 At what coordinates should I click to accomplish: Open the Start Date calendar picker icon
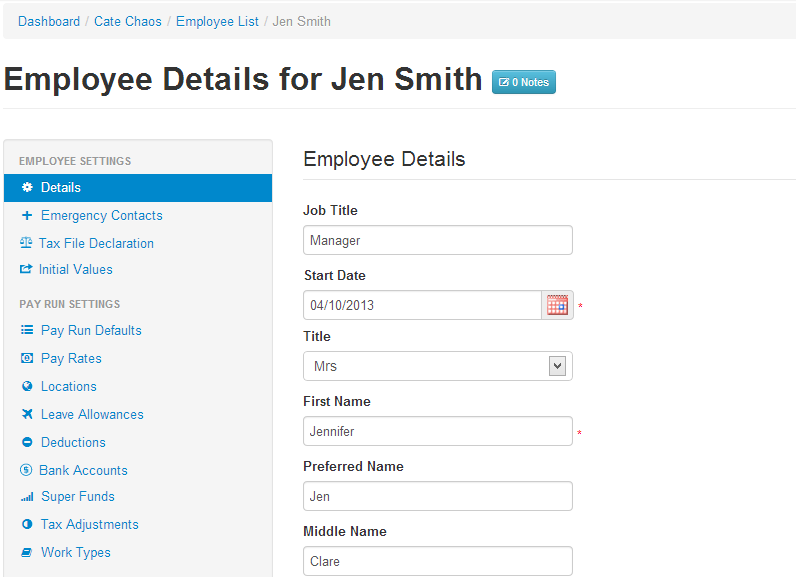pyautogui.click(x=557, y=305)
